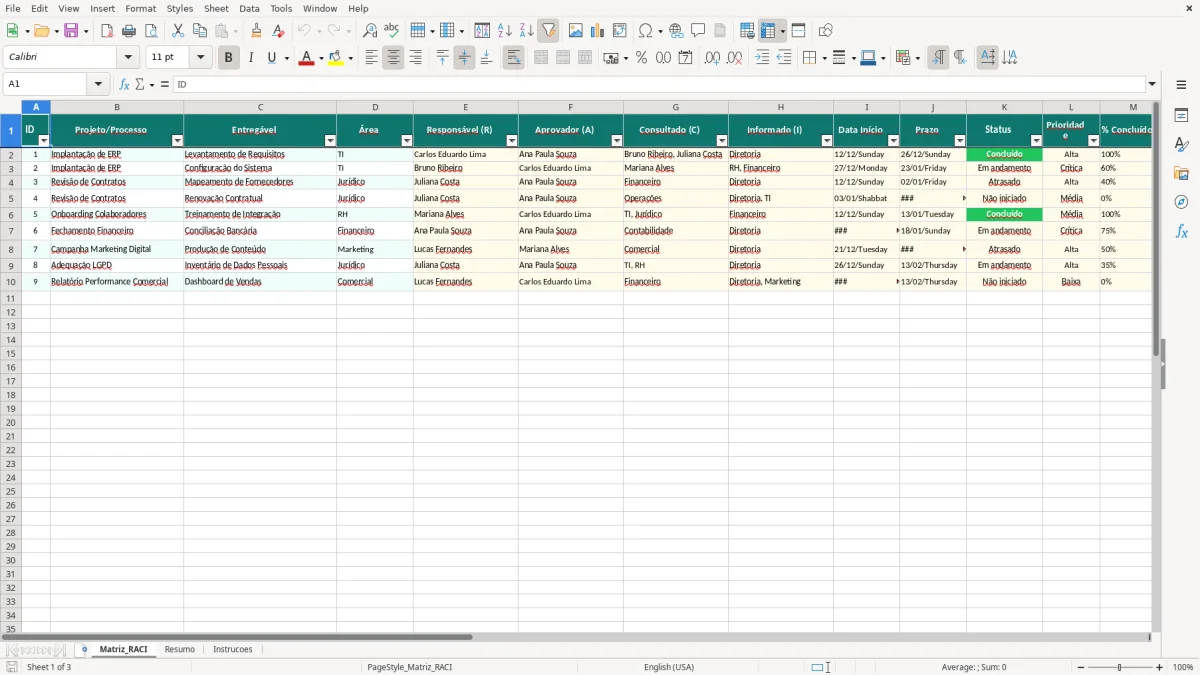1200x675 pixels.
Task: Export directly as PDF
Action: pos(107,31)
